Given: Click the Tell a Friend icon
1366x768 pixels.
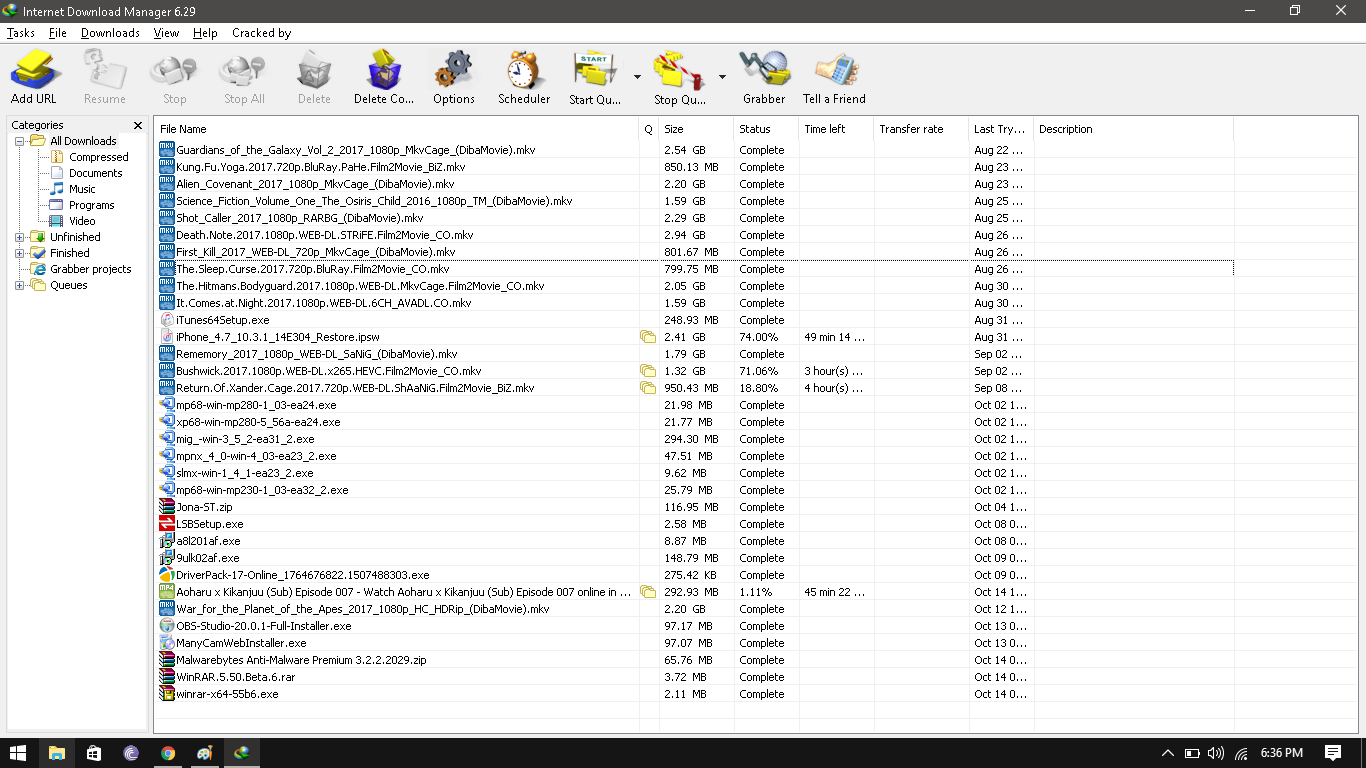Looking at the screenshot, I should pyautogui.click(x=833, y=70).
